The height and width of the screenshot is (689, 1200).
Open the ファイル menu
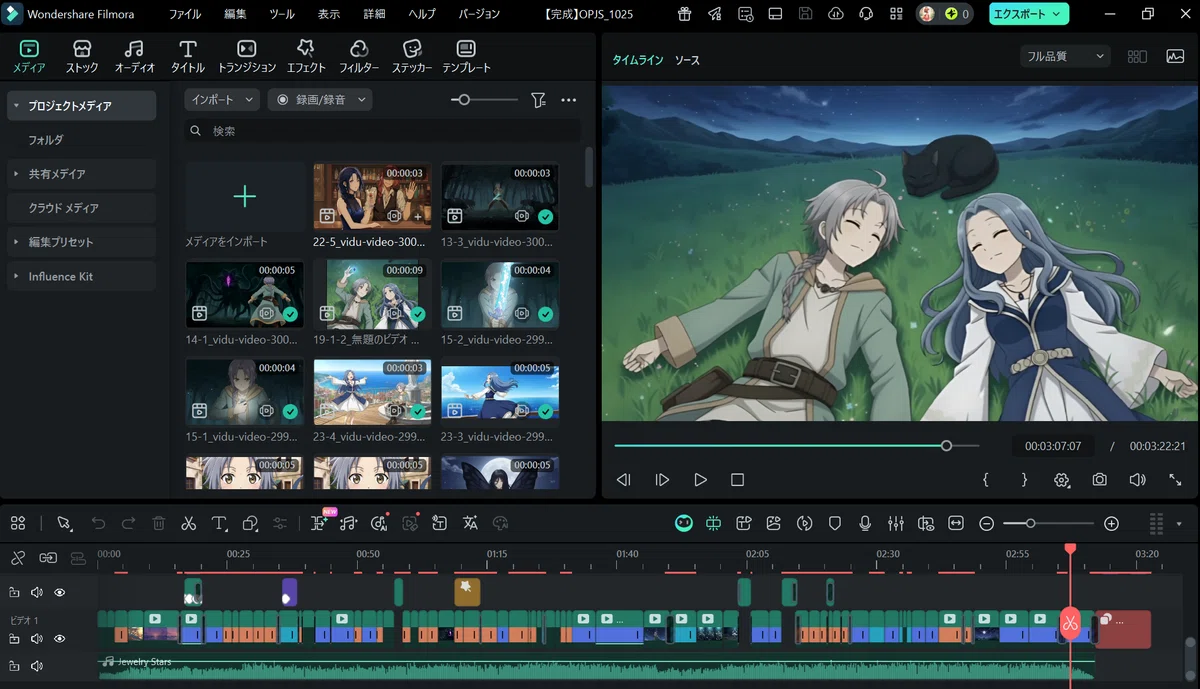click(184, 15)
